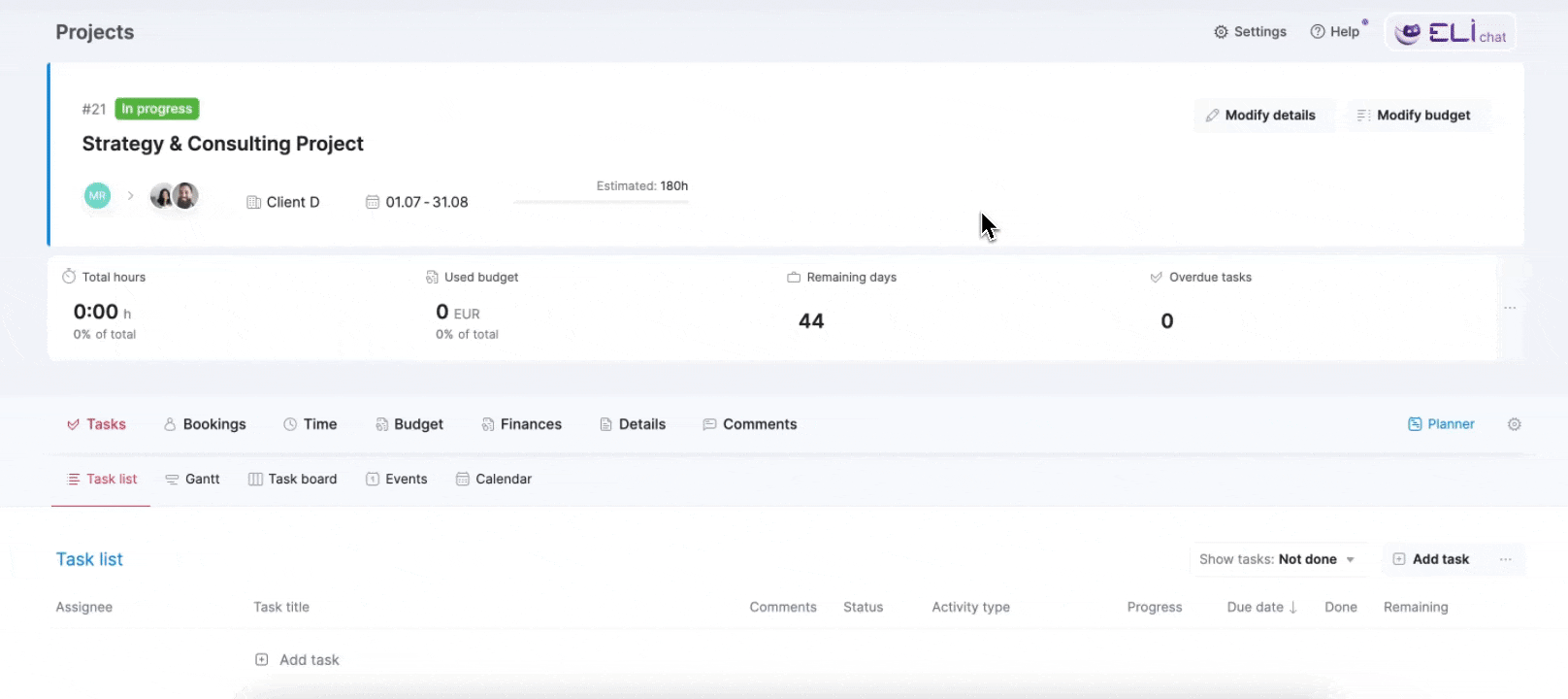Click the gear icon next to Planner
Image resolution: width=1568 pixels, height=699 pixels.
click(1515, 424)
